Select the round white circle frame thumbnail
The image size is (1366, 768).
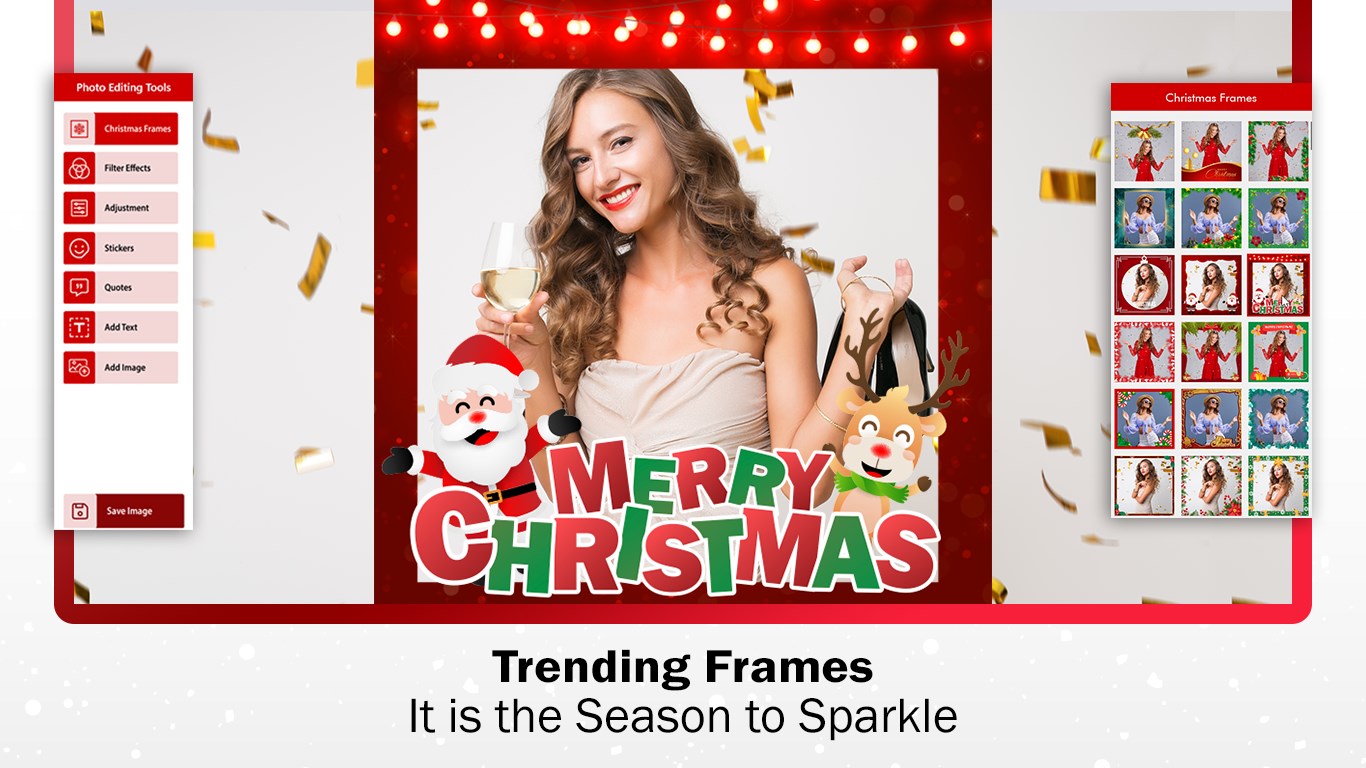pos(1144,285)
